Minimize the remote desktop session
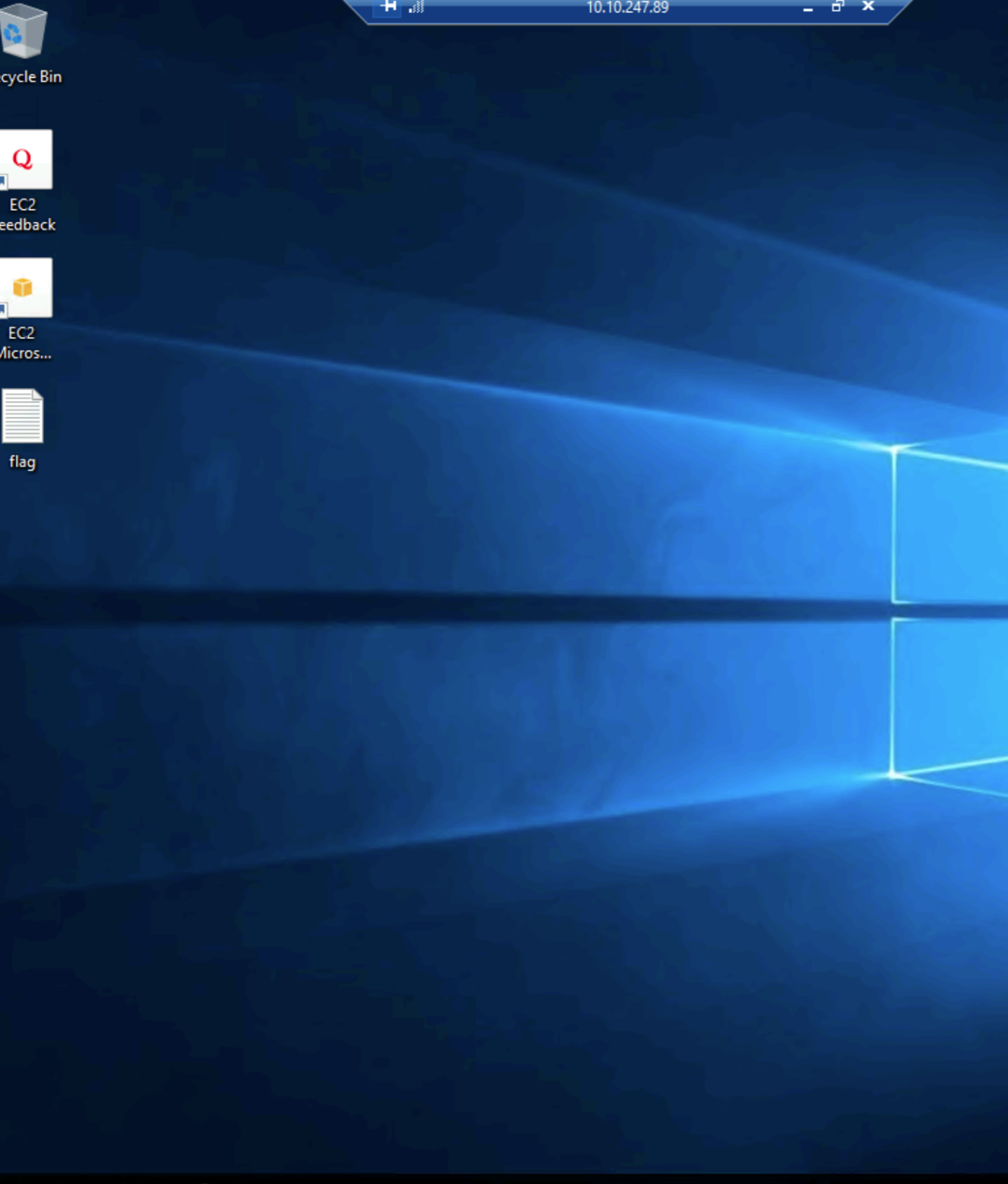1008x1184 pixels. (x=808, y=8)
